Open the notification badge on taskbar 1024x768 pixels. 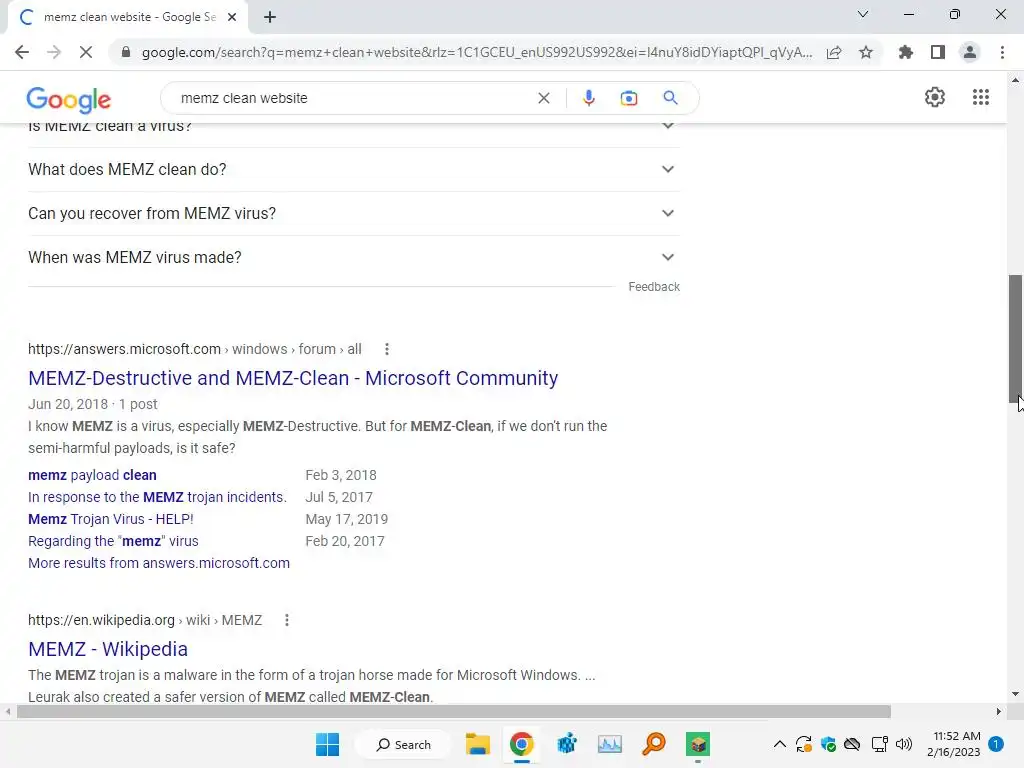996,744
